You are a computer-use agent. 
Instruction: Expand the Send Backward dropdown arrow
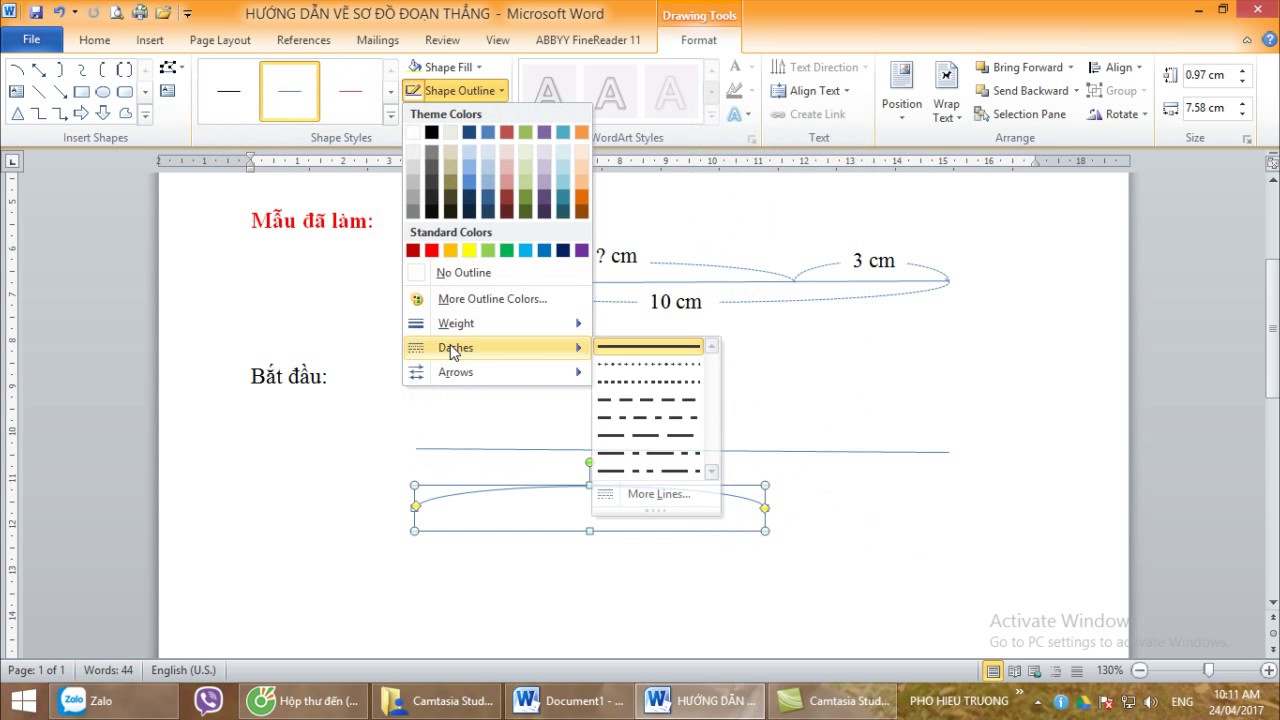pos(1076,90)
